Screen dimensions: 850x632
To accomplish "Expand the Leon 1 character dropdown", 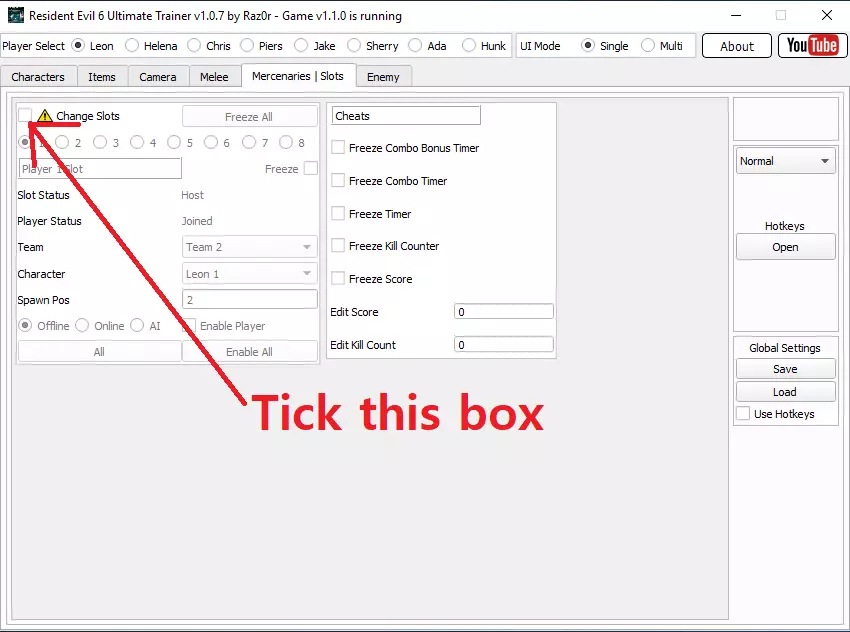I will [249, 274].
